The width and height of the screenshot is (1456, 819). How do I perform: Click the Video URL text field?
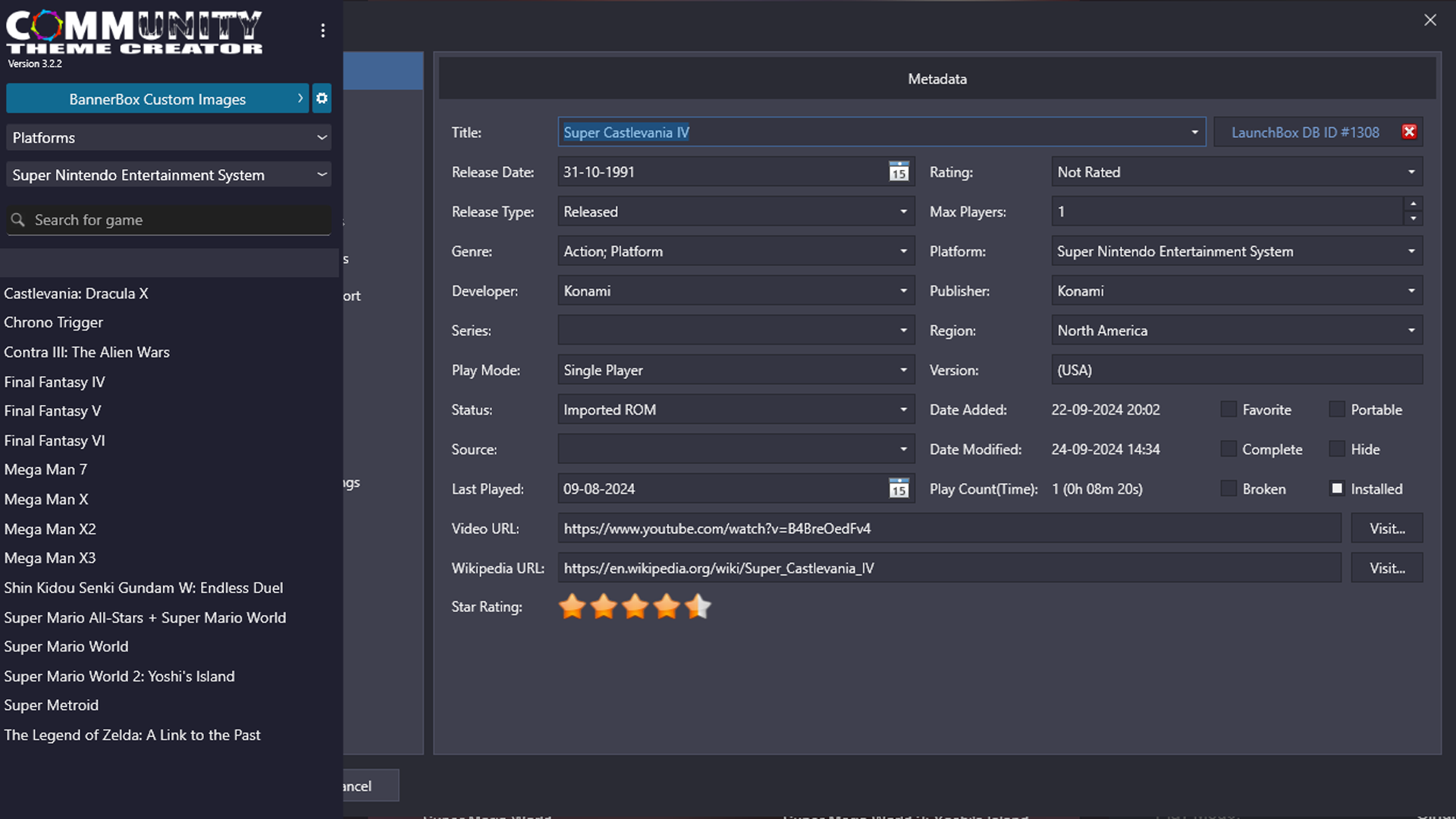949,529
